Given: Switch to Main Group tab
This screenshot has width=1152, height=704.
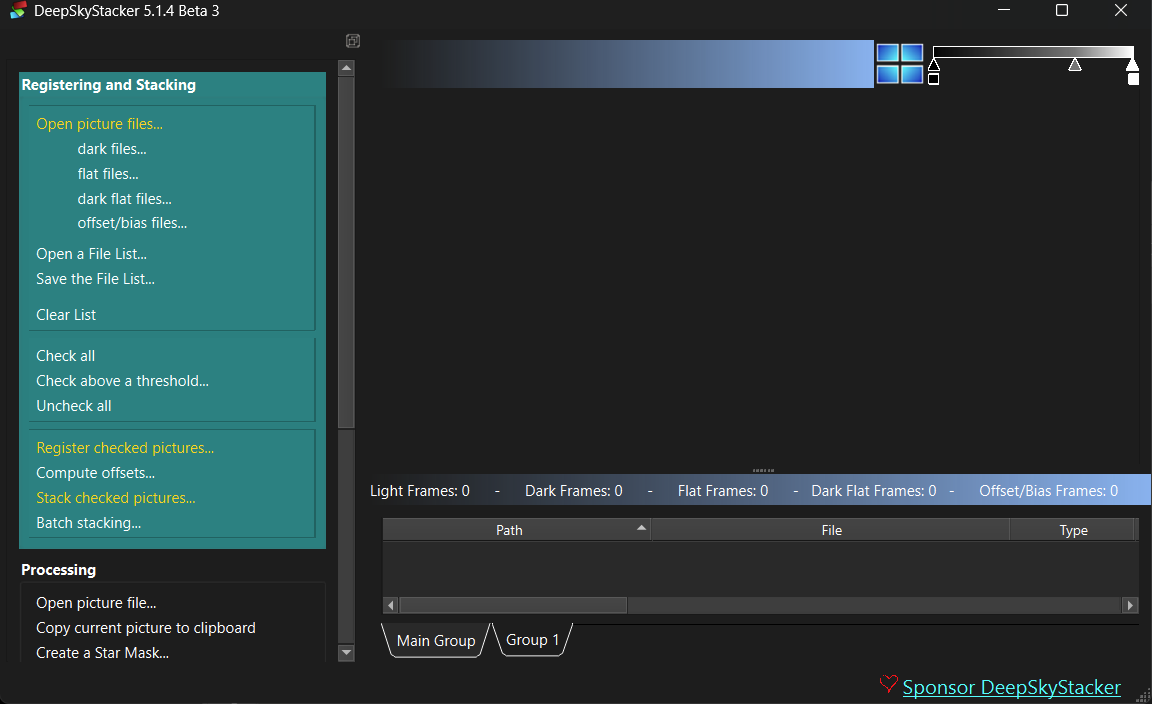Looking at the screenshot, I should point(436,641).
